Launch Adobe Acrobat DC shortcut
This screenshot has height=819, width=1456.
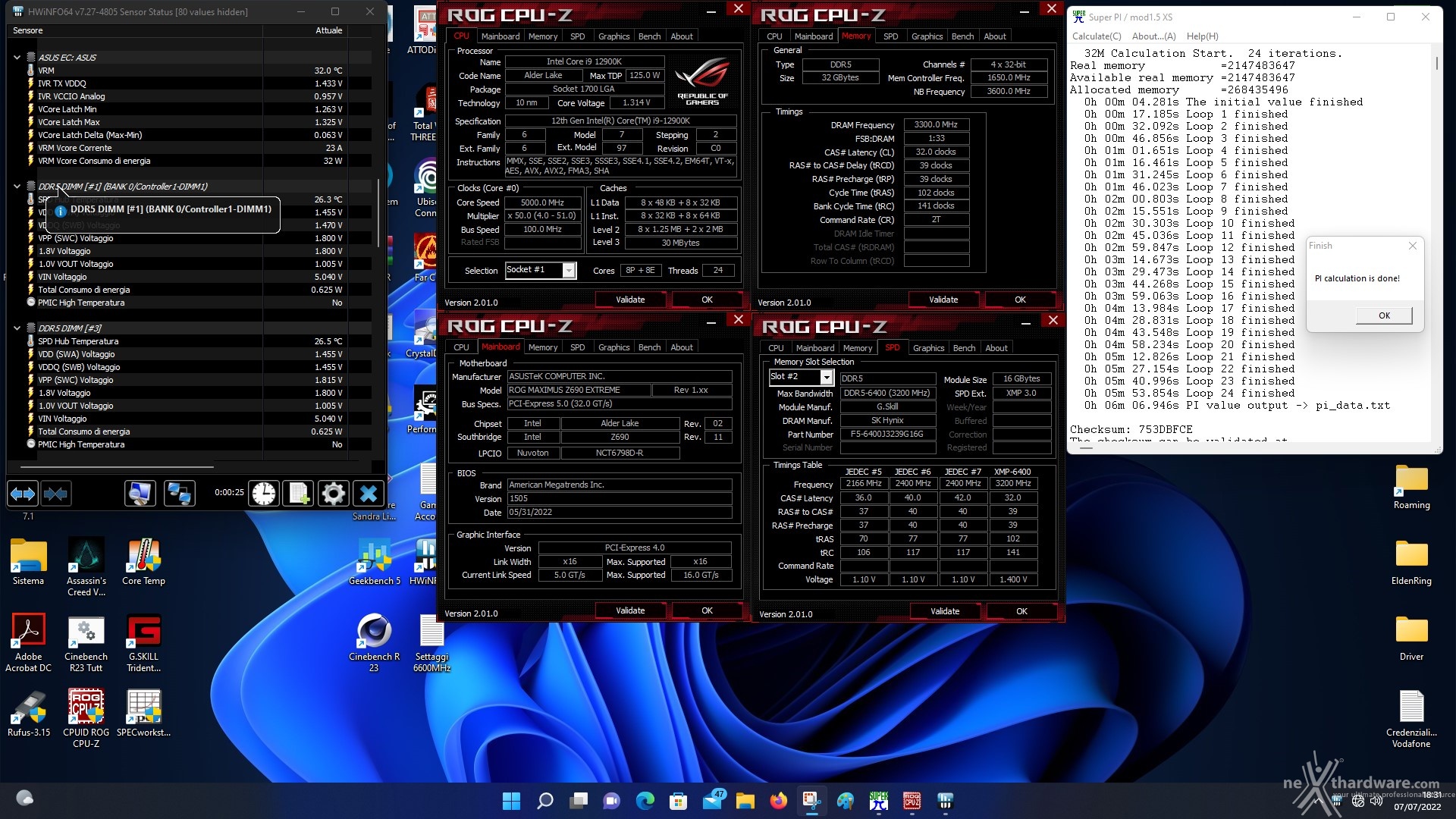point(28,643)
